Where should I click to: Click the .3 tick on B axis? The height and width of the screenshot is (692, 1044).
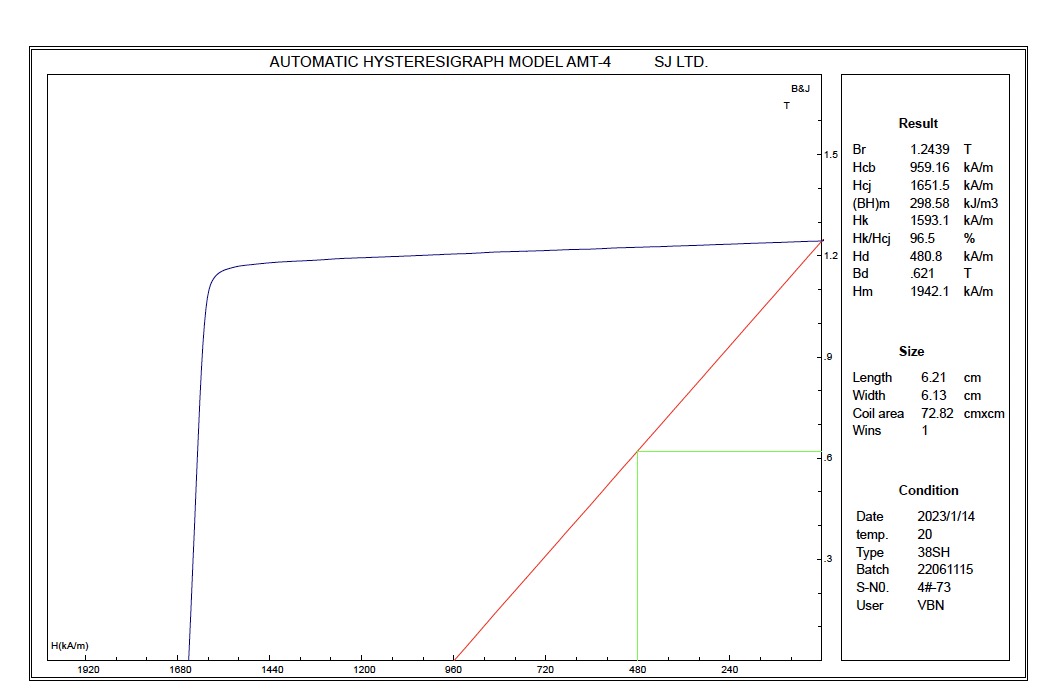(x=828, y=559)
